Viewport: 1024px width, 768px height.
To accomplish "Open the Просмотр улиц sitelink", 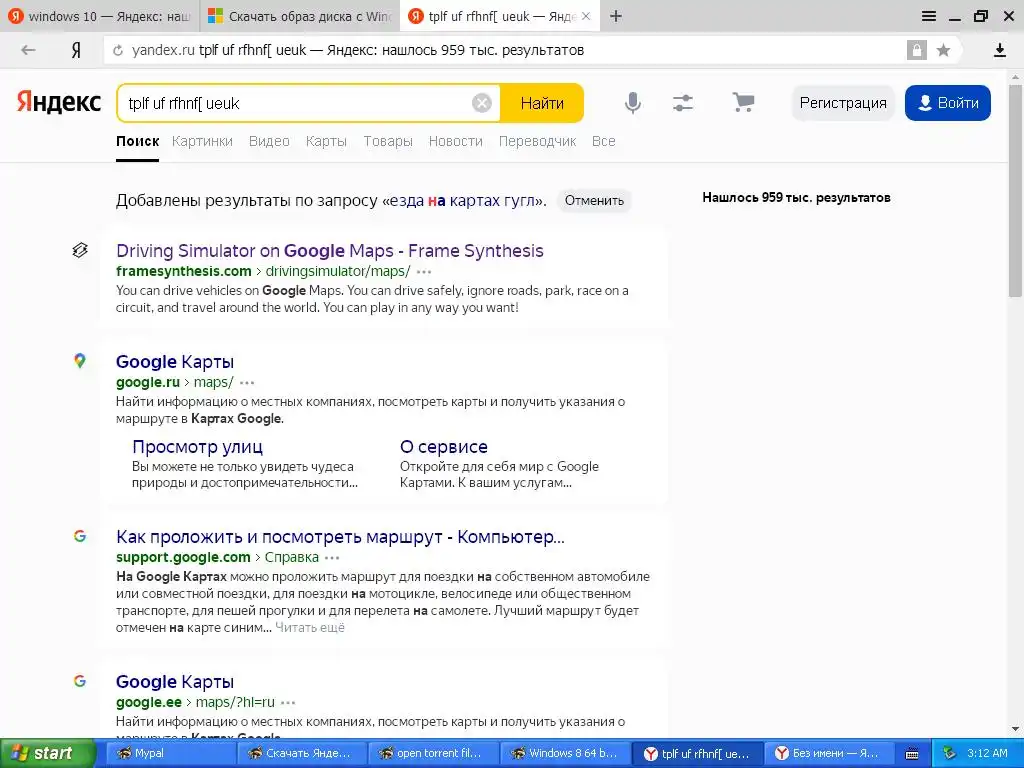I will 197,447.
